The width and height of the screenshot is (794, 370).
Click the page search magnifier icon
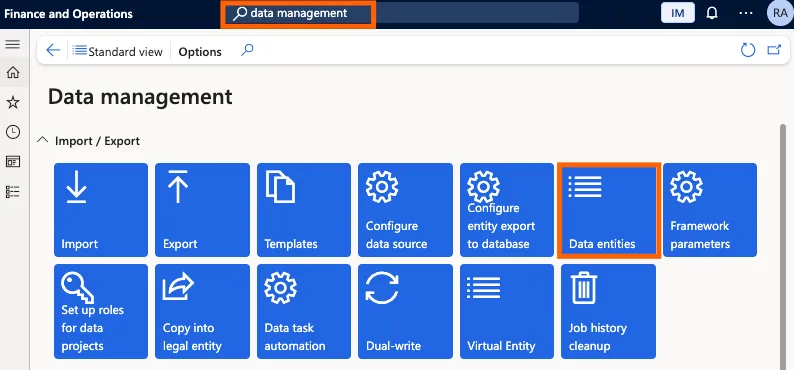(247, 50)
